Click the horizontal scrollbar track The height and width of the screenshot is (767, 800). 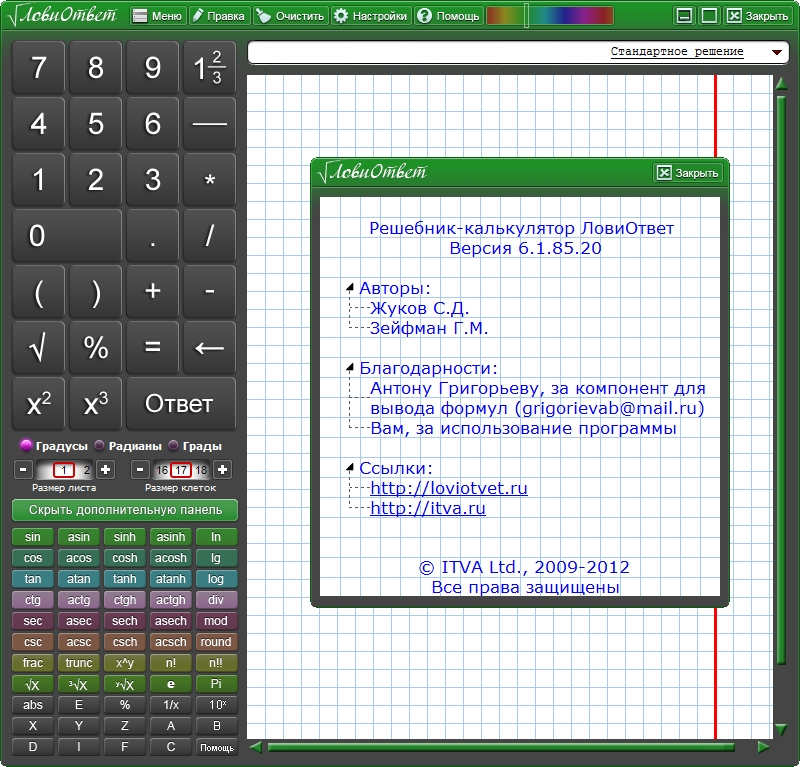pyautogui.click(x=500, y=748)
